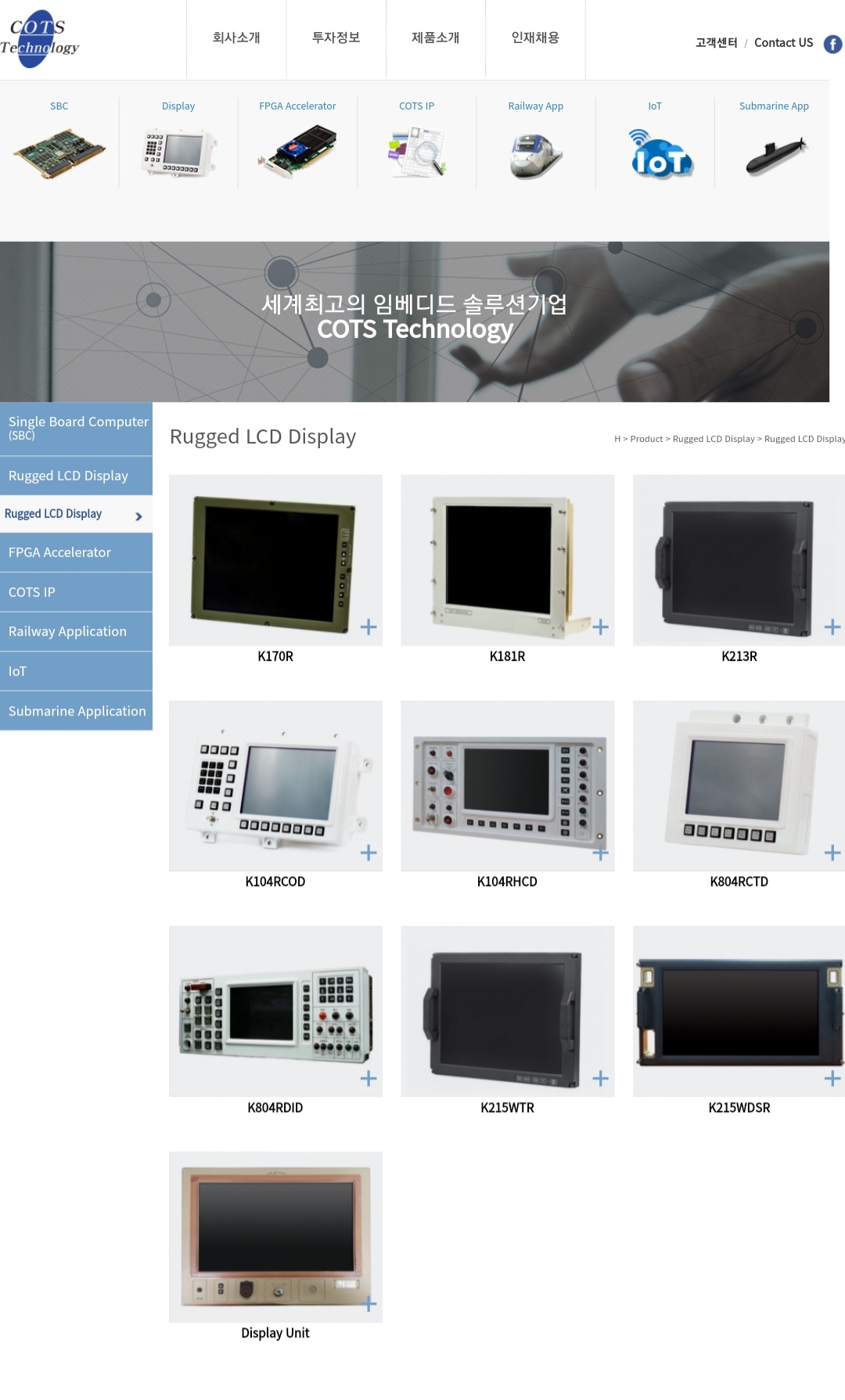Open the K104RHCD product thumbnail

(x=508, y=786)
